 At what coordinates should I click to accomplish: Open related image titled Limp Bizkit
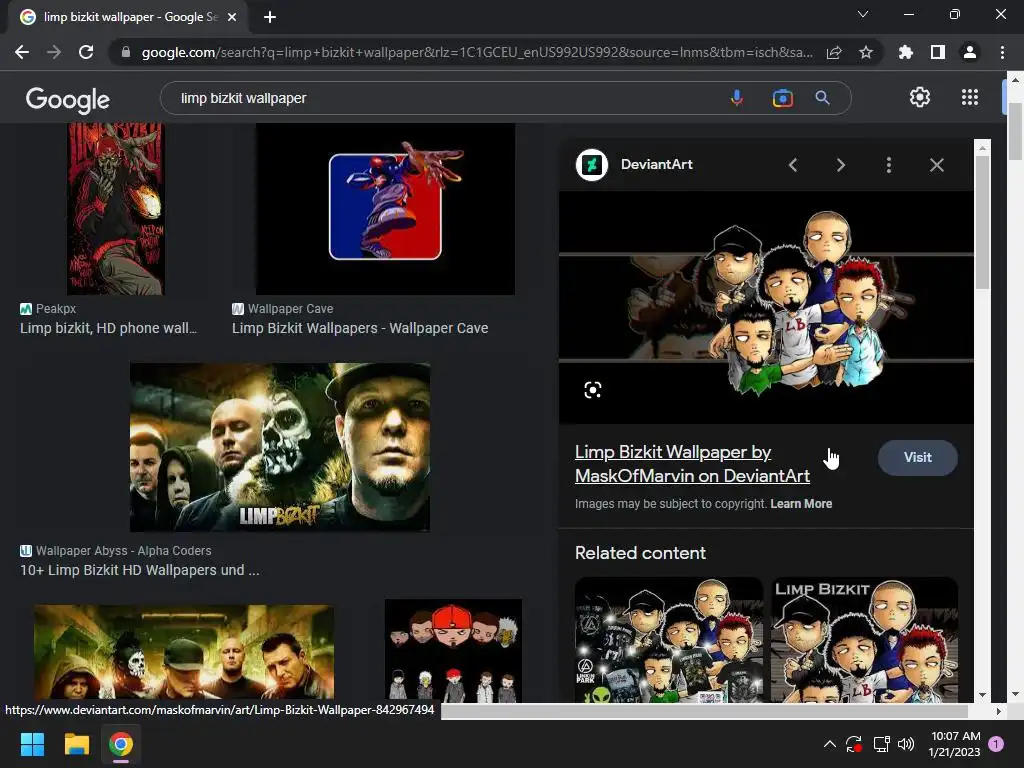tap(865, 640)
